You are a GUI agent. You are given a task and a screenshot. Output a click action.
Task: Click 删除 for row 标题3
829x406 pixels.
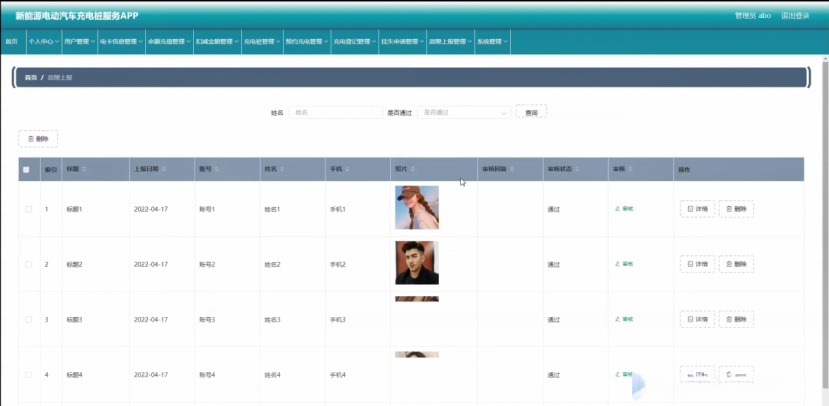736,319
